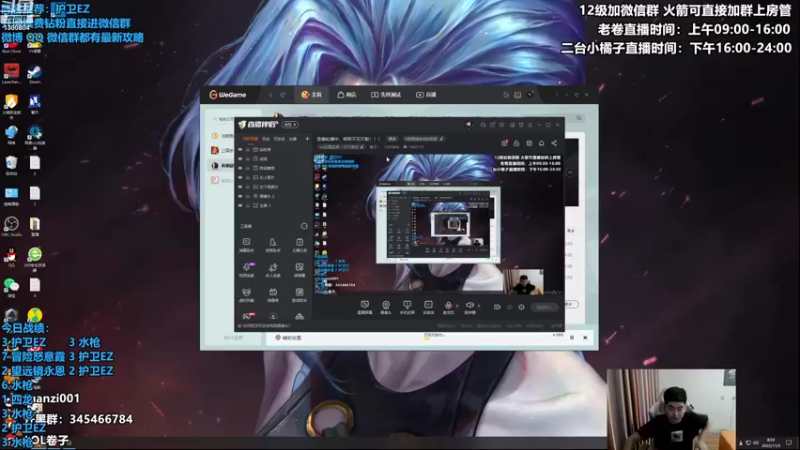Viewport: 800px width, 450px height.
Task: Go back in WeGame navigation
Action: pos(271,95)
